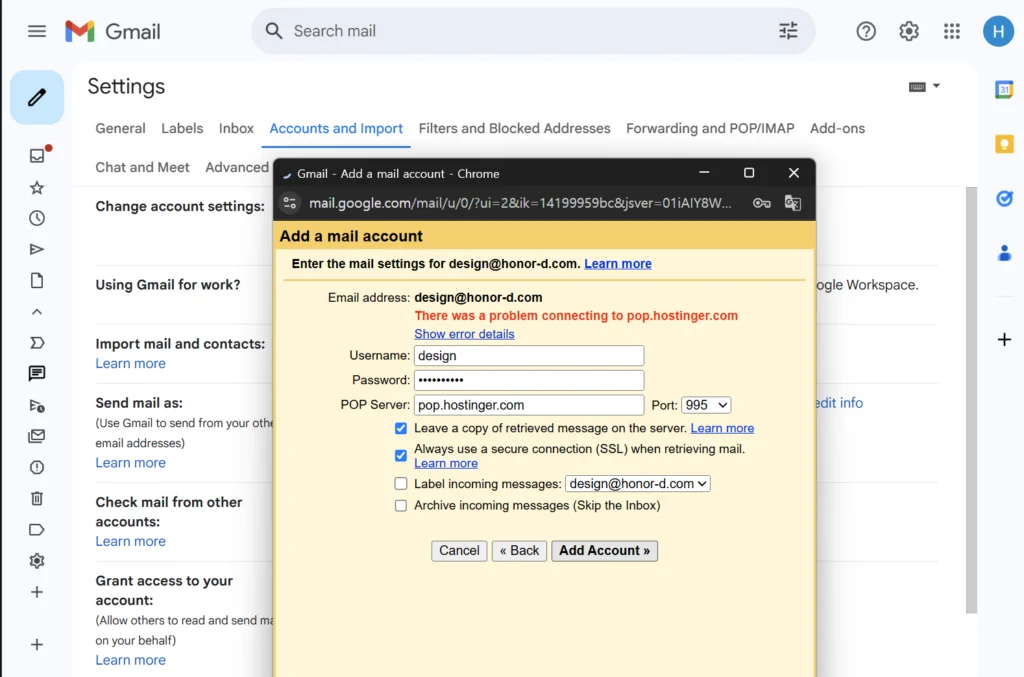Screen dimensions: 1024x677
Task: Click the settings page vertical scrollbar
Action: [x=971, y=400]
